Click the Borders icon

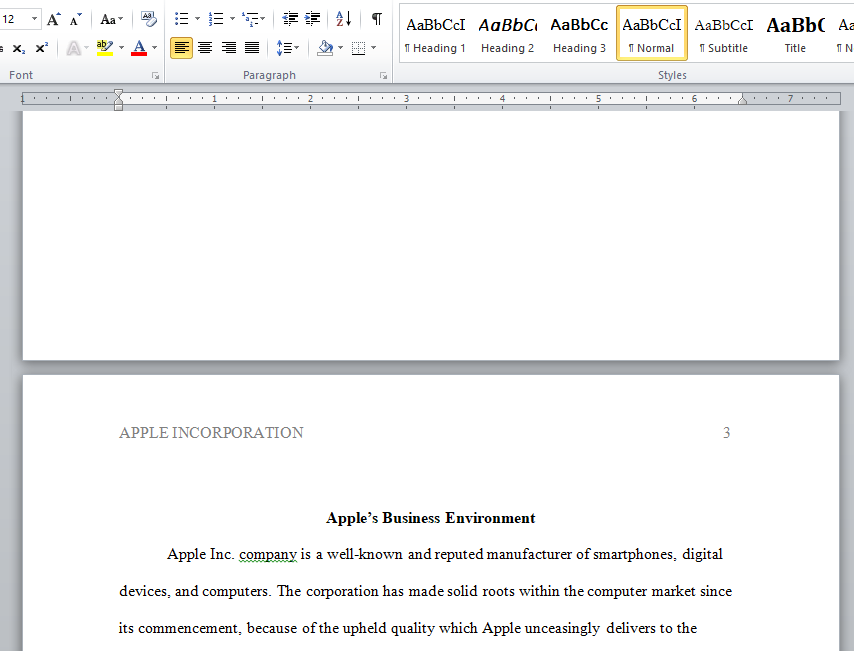pyautogui.click(x=358, y=48)
